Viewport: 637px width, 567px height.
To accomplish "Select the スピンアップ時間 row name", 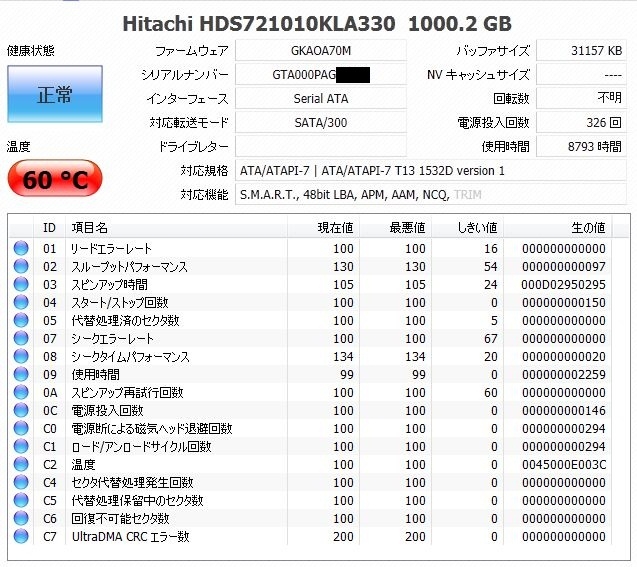I will coord(109,285).
